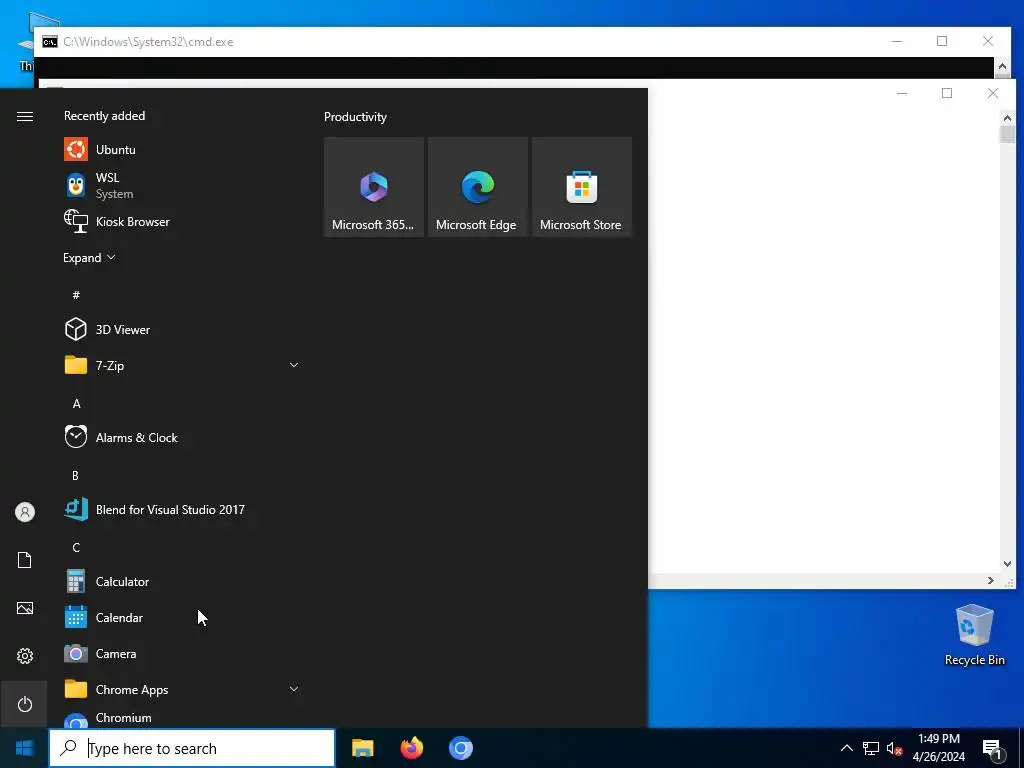1024x768 pixels.
Task: Launch the Camera app
Action: click(182, 653)
